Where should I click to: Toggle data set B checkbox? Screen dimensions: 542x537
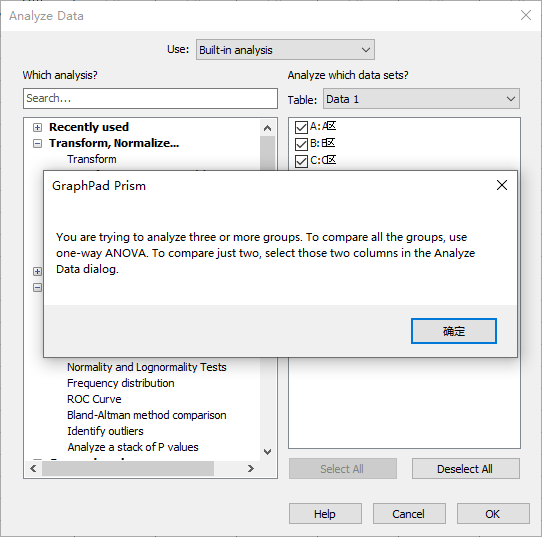[301, 144]
